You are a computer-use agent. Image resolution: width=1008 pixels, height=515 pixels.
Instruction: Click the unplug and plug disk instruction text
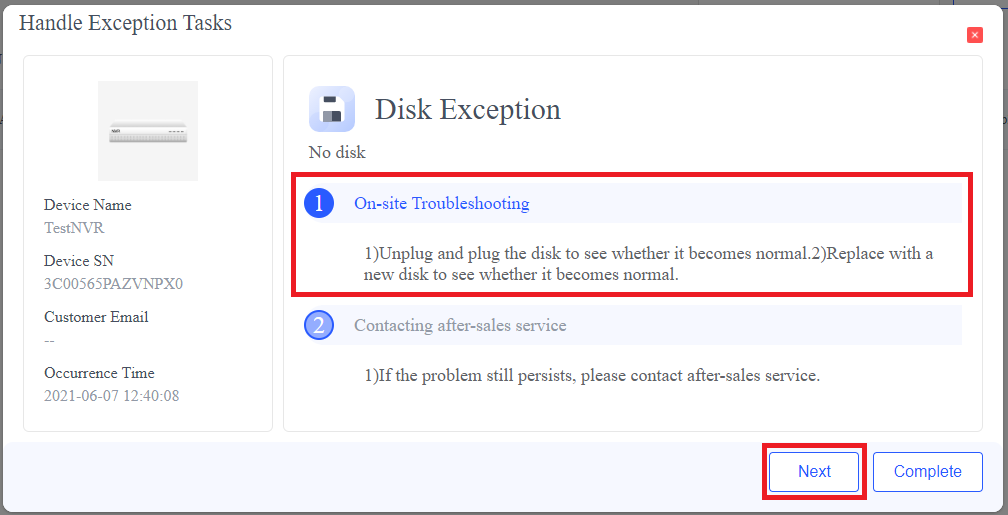(648, 264)
